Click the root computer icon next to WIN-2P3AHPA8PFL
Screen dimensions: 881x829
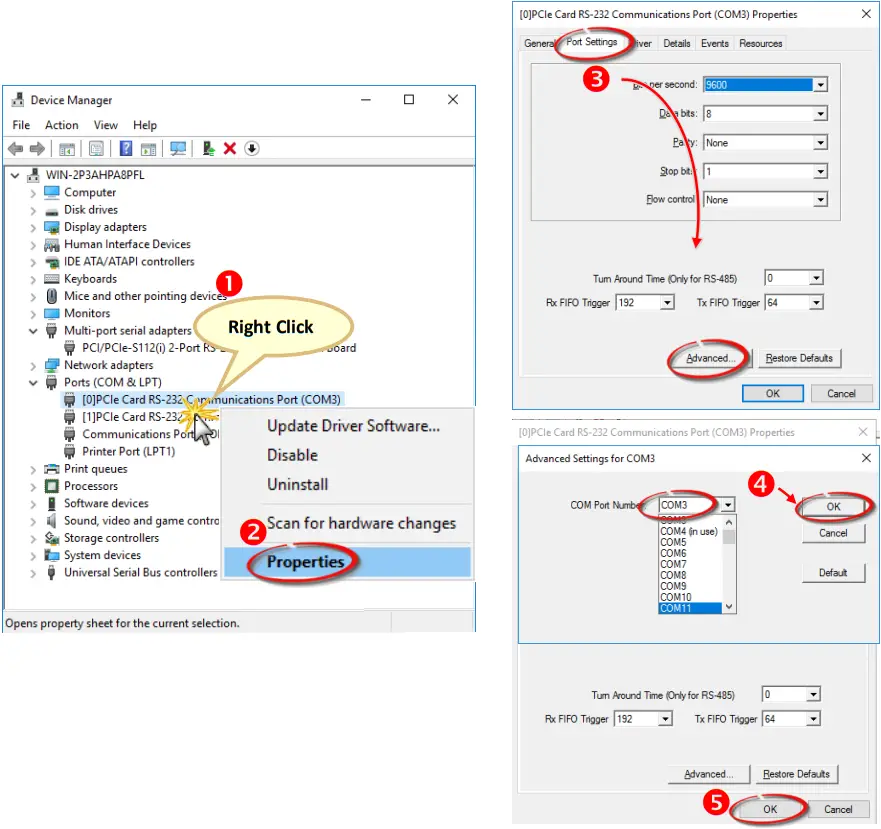[34, 175]
